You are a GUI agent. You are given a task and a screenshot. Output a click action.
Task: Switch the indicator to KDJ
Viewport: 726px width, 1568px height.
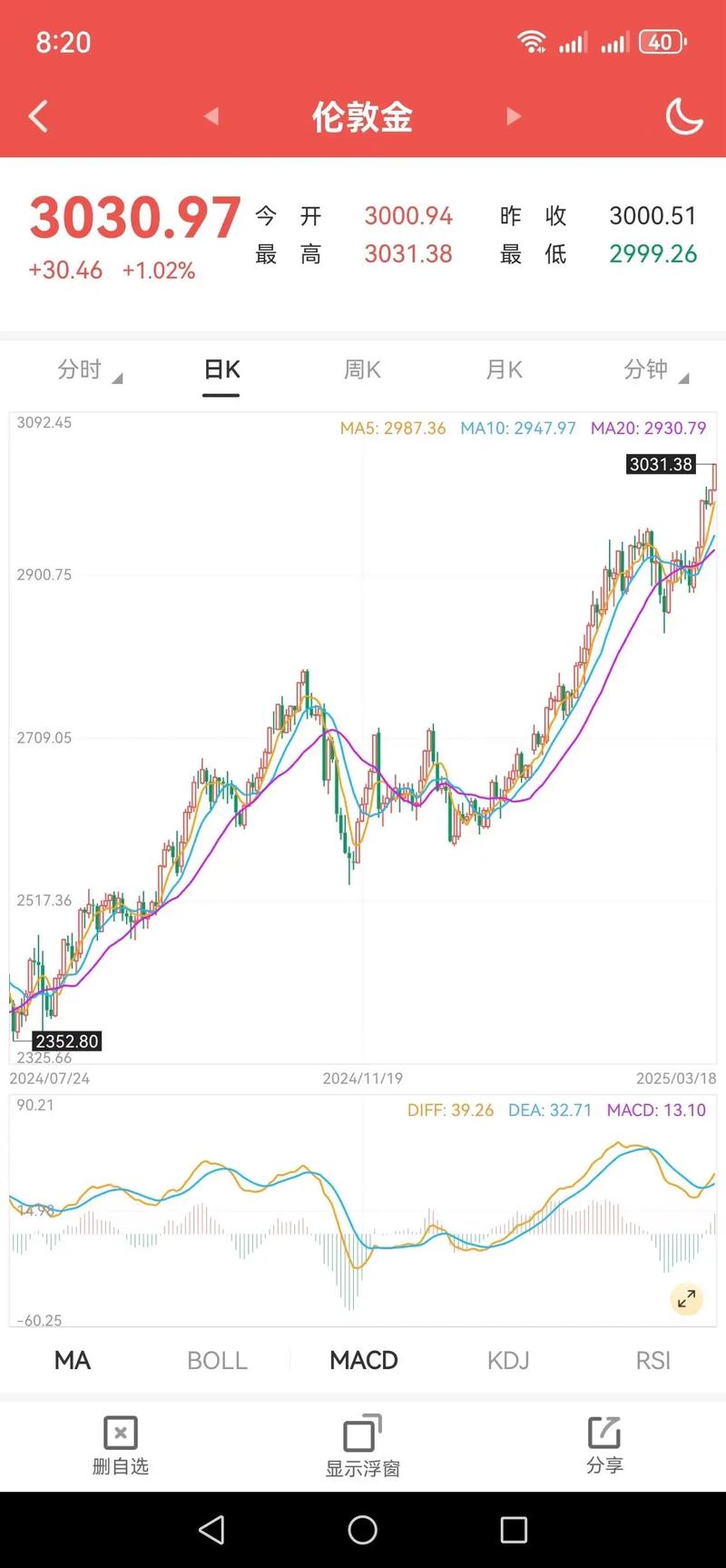coord(507,1360)
